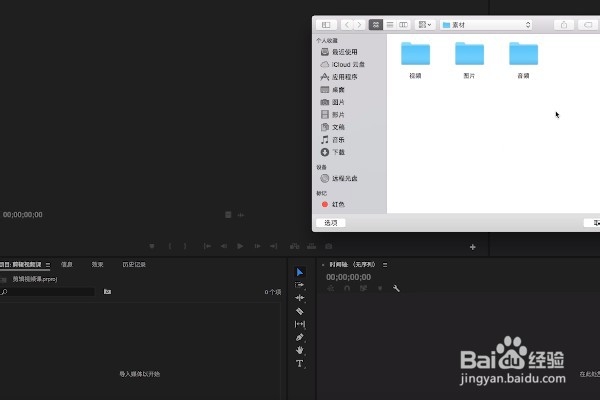Open monitor button editor plus icon
The width and height of the screenshot is (600, 400).
[473, 247]
